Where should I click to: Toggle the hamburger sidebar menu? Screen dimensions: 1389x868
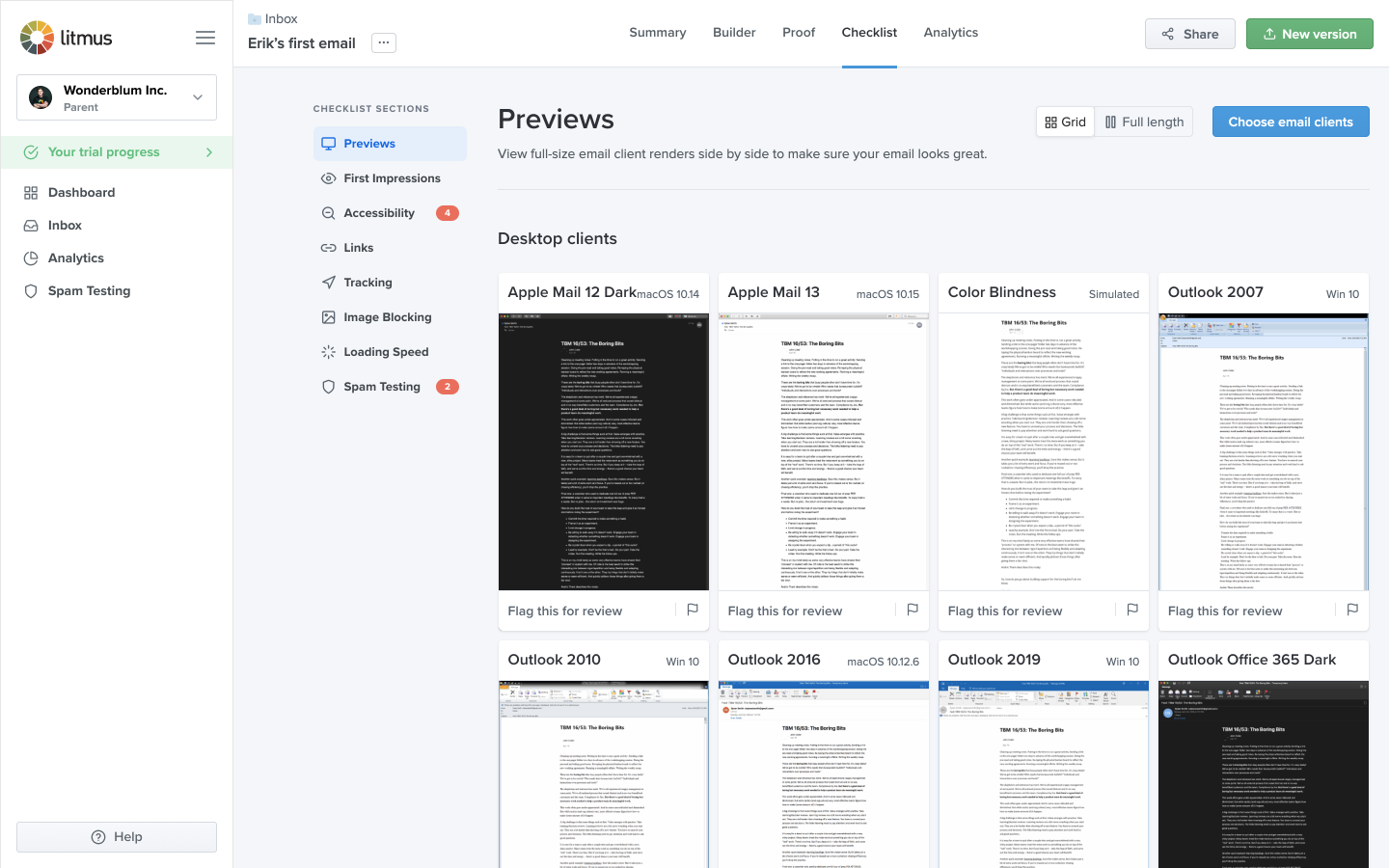pyautogui.click(x=205, y=38)
